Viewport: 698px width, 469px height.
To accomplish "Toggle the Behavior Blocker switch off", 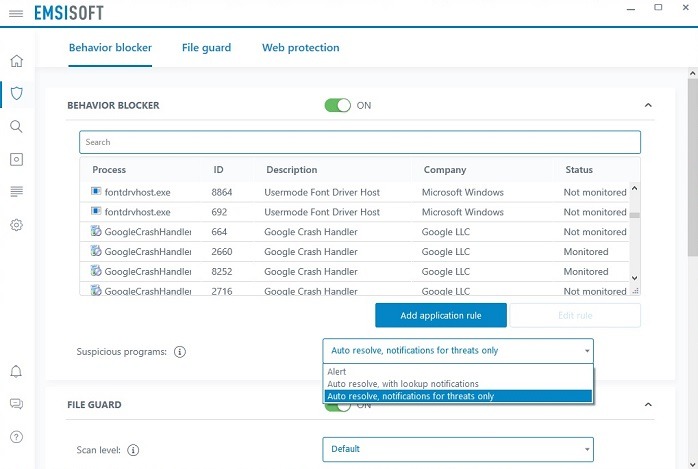I will pos(337,105).
